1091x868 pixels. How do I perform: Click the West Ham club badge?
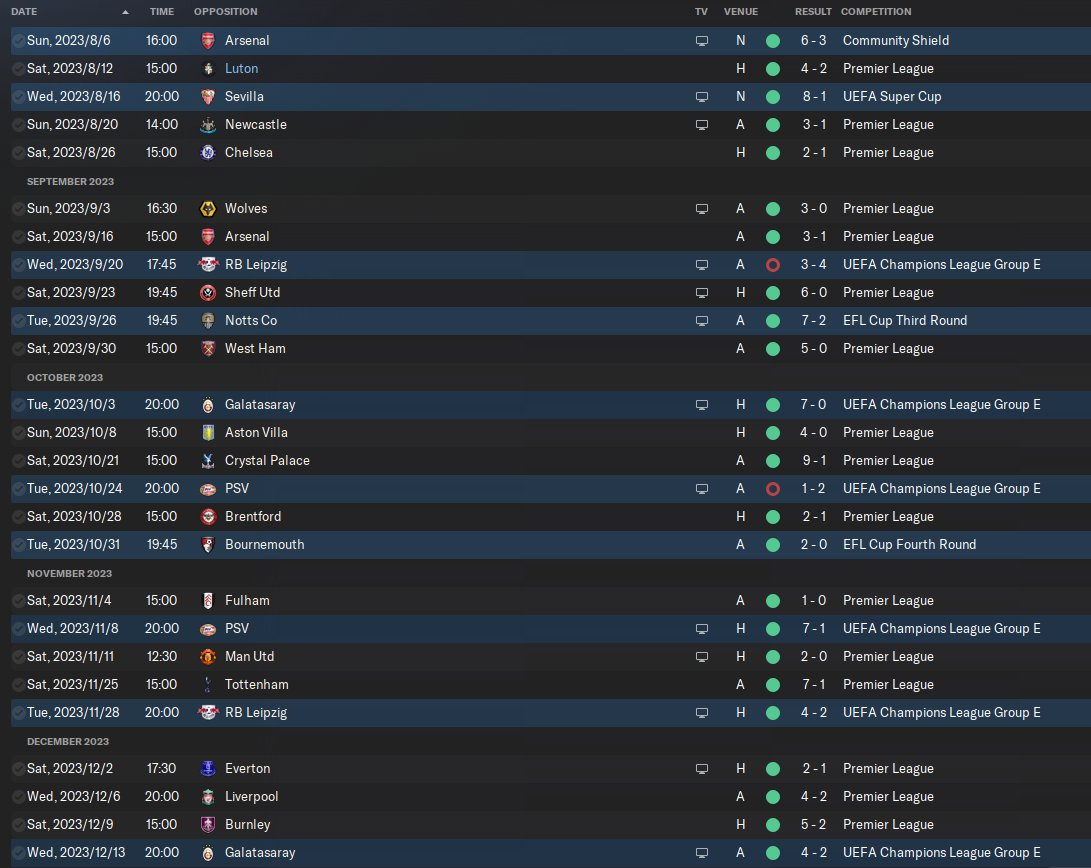click(208, 349)
